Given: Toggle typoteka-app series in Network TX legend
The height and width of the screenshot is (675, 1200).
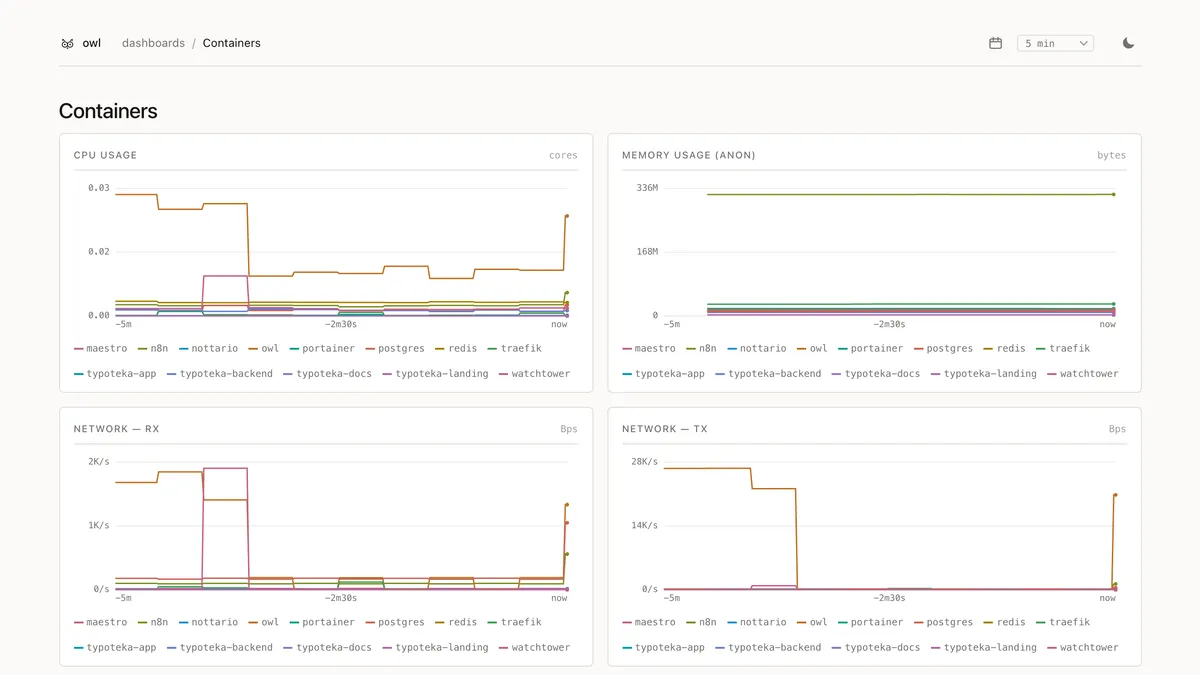Looking at the screenshot, I should (663, 647).
